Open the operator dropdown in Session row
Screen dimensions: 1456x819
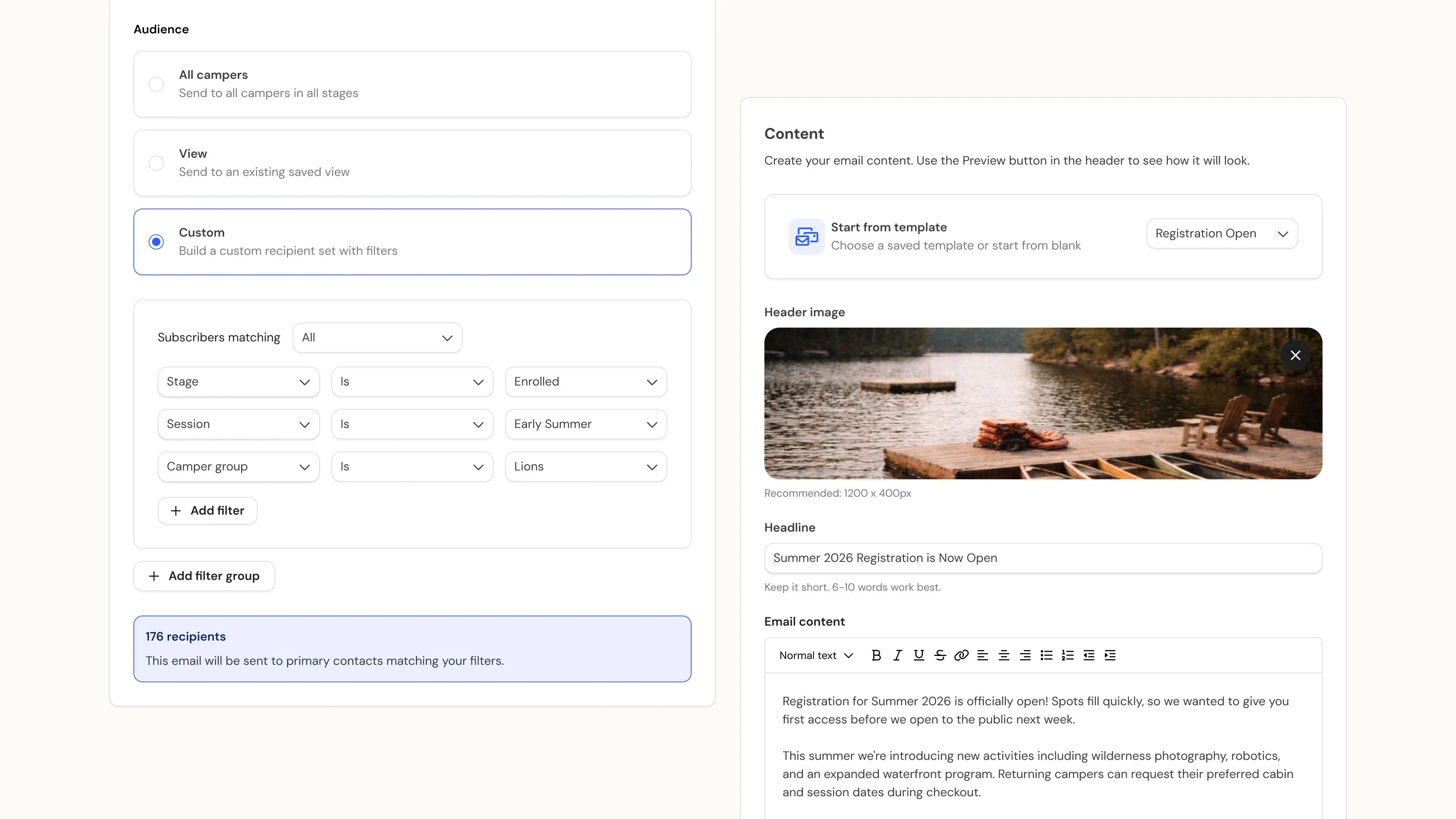click(412, 424)
